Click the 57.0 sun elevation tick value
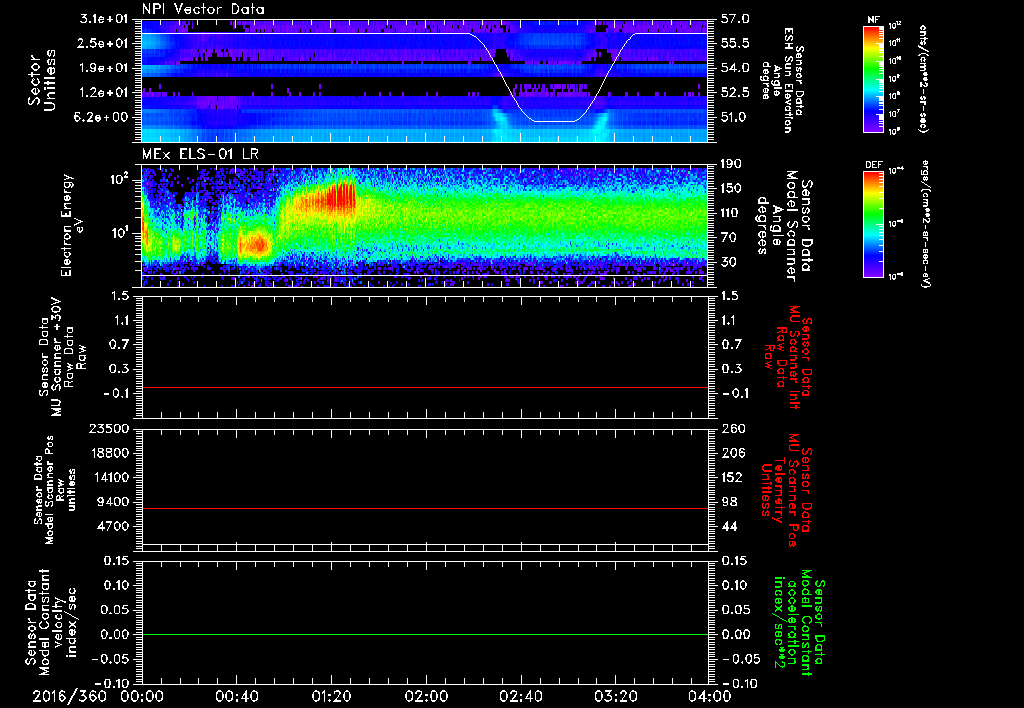1024x708 pixels. [735, 19]
